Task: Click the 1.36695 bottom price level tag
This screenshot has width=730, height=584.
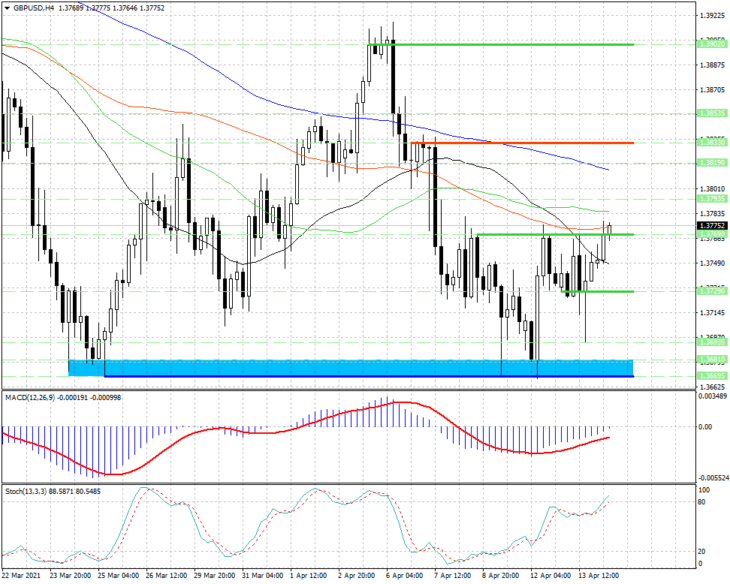Action: 711,375
